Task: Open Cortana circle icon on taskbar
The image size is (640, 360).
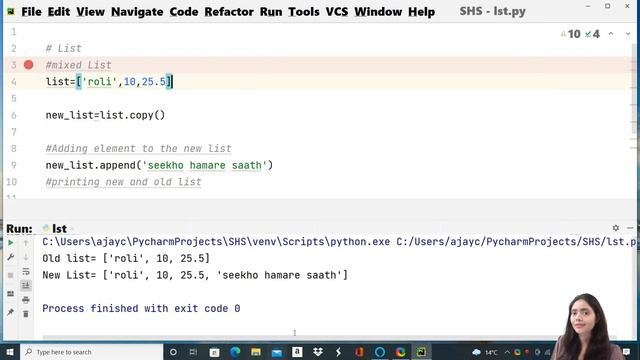Action: coord(173,352)
